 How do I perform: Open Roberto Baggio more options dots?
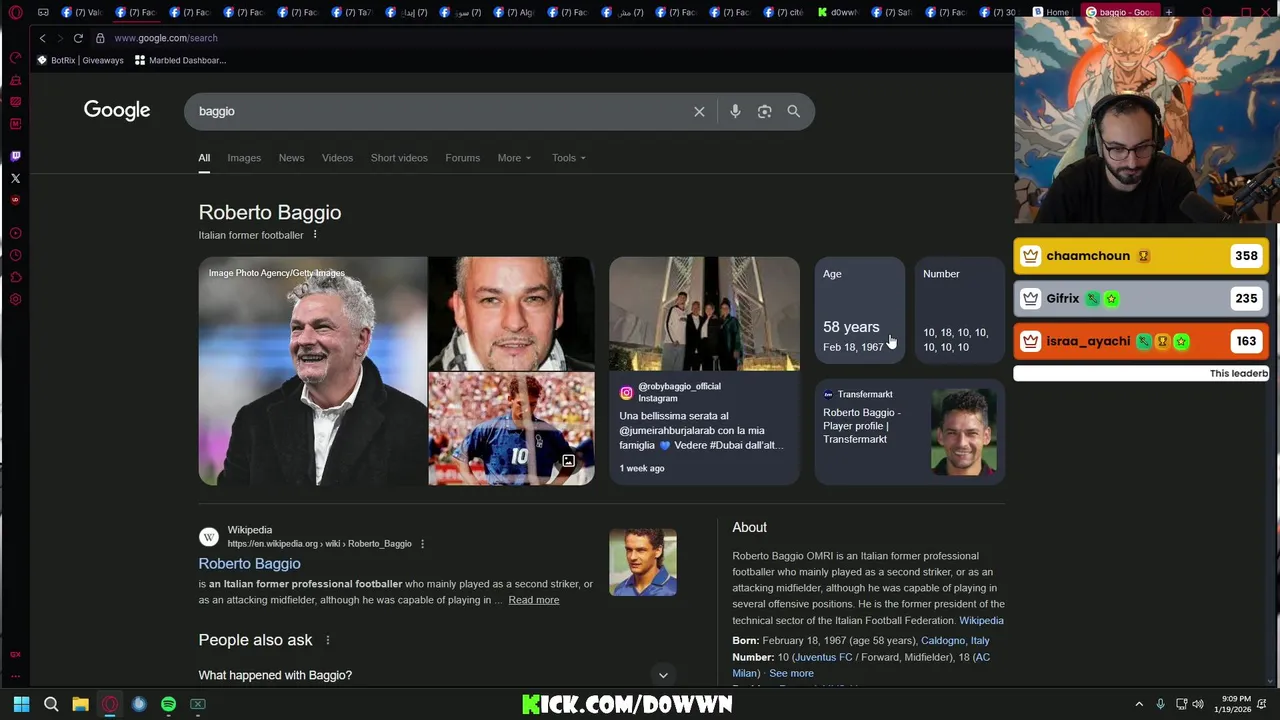point(314,235)
